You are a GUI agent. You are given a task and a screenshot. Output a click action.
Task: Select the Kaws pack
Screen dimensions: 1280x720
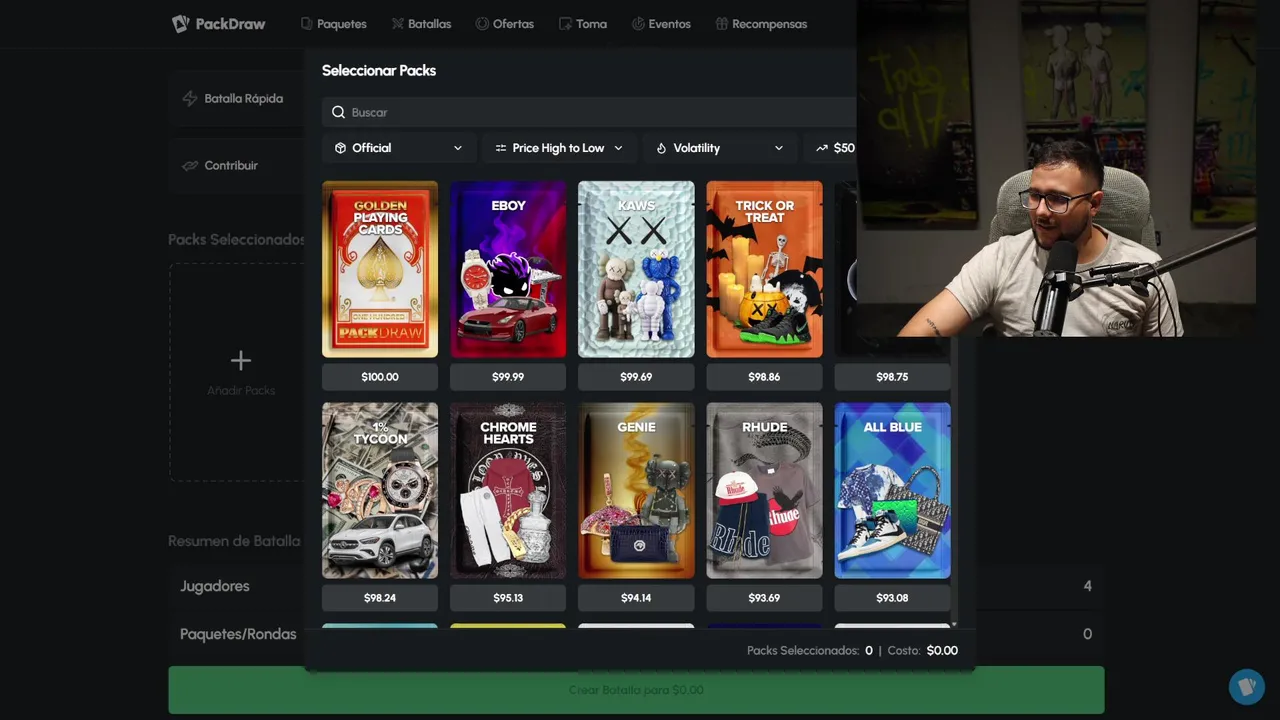point(636,269)
